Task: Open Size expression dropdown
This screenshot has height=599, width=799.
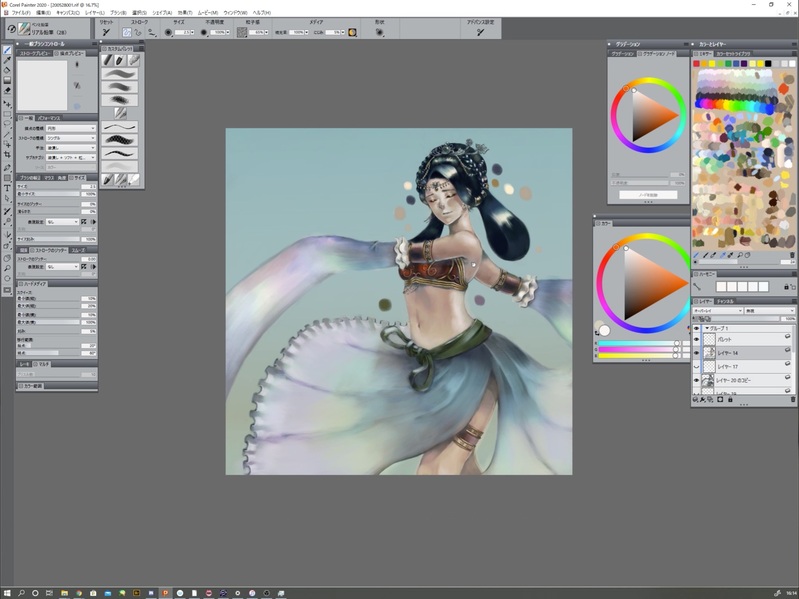Action: (62, 222)
